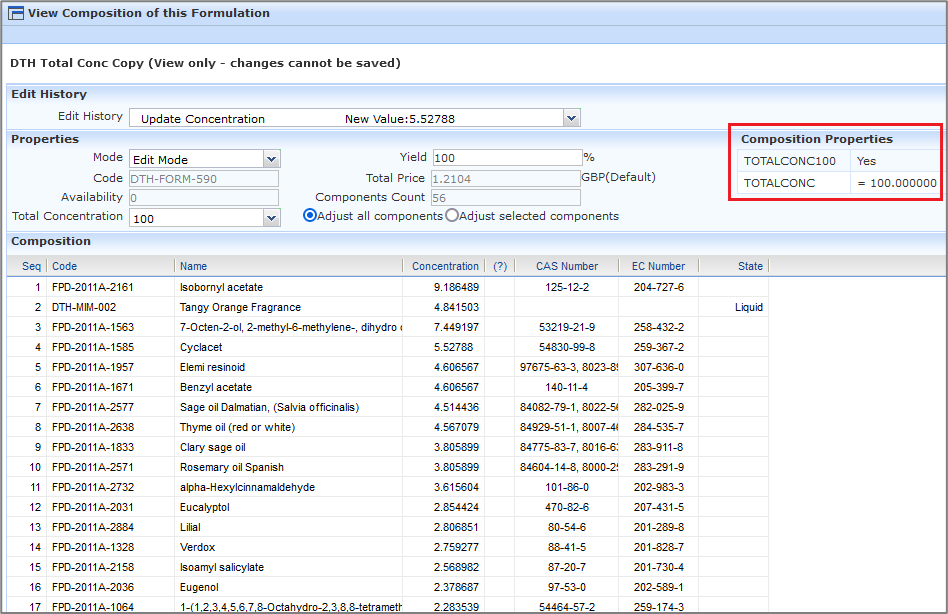Select the Eucalyptol row name
948x614 pixels.
[204, 507]
